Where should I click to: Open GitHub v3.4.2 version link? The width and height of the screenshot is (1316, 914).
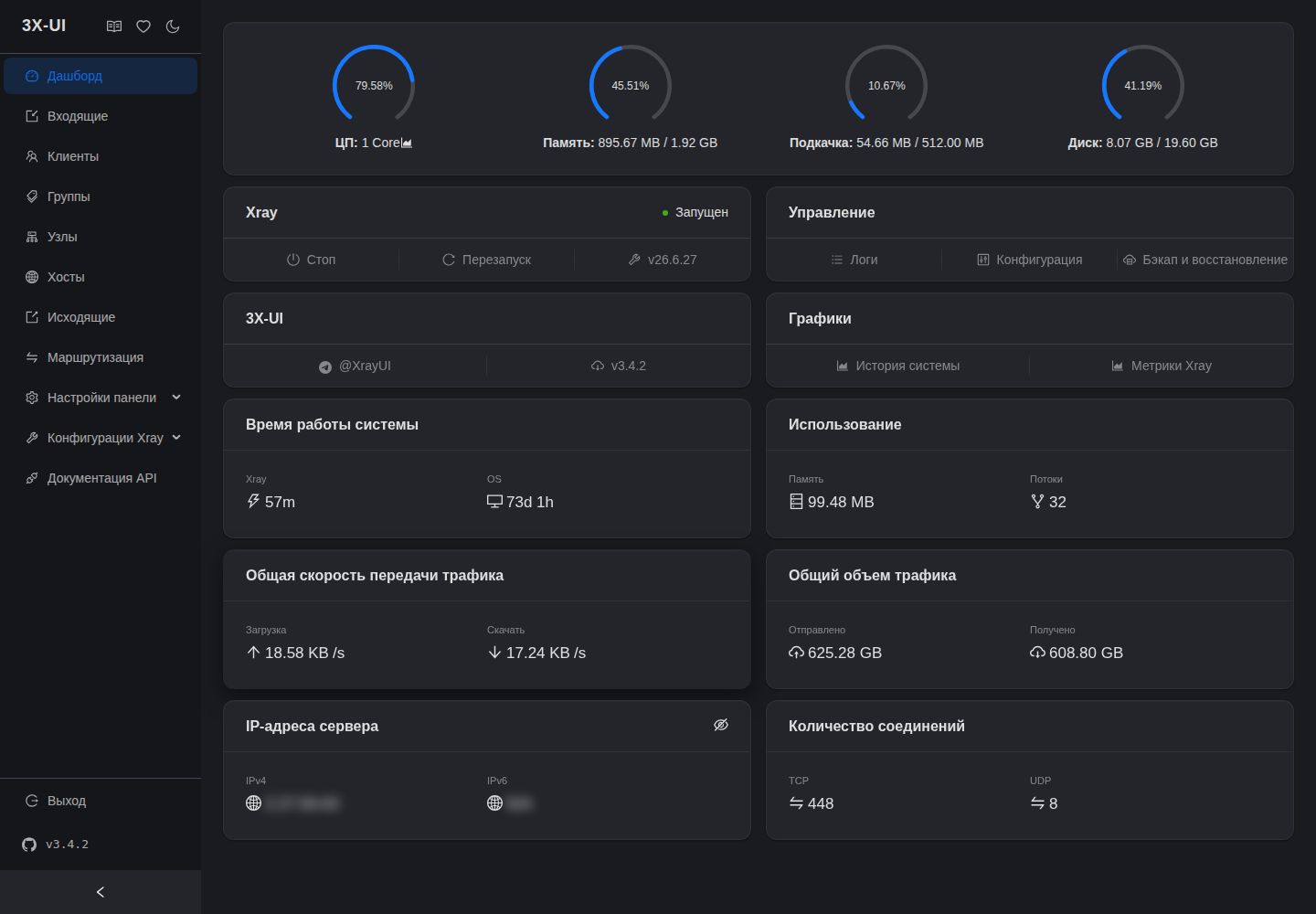pos(56,845)
